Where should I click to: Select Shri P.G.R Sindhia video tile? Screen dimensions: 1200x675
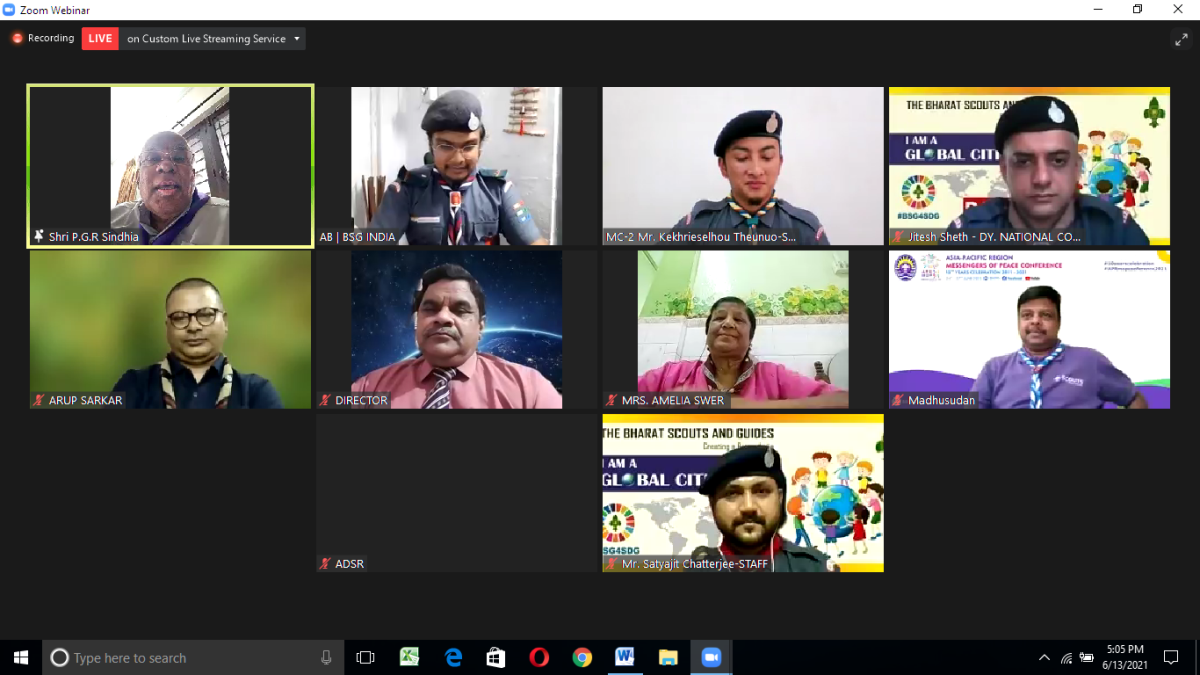click(x=170, y=166)
